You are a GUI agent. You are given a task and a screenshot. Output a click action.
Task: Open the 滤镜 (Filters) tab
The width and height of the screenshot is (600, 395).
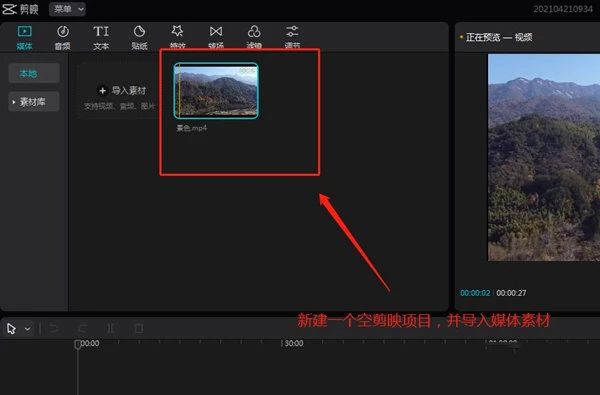click(254, 37)
